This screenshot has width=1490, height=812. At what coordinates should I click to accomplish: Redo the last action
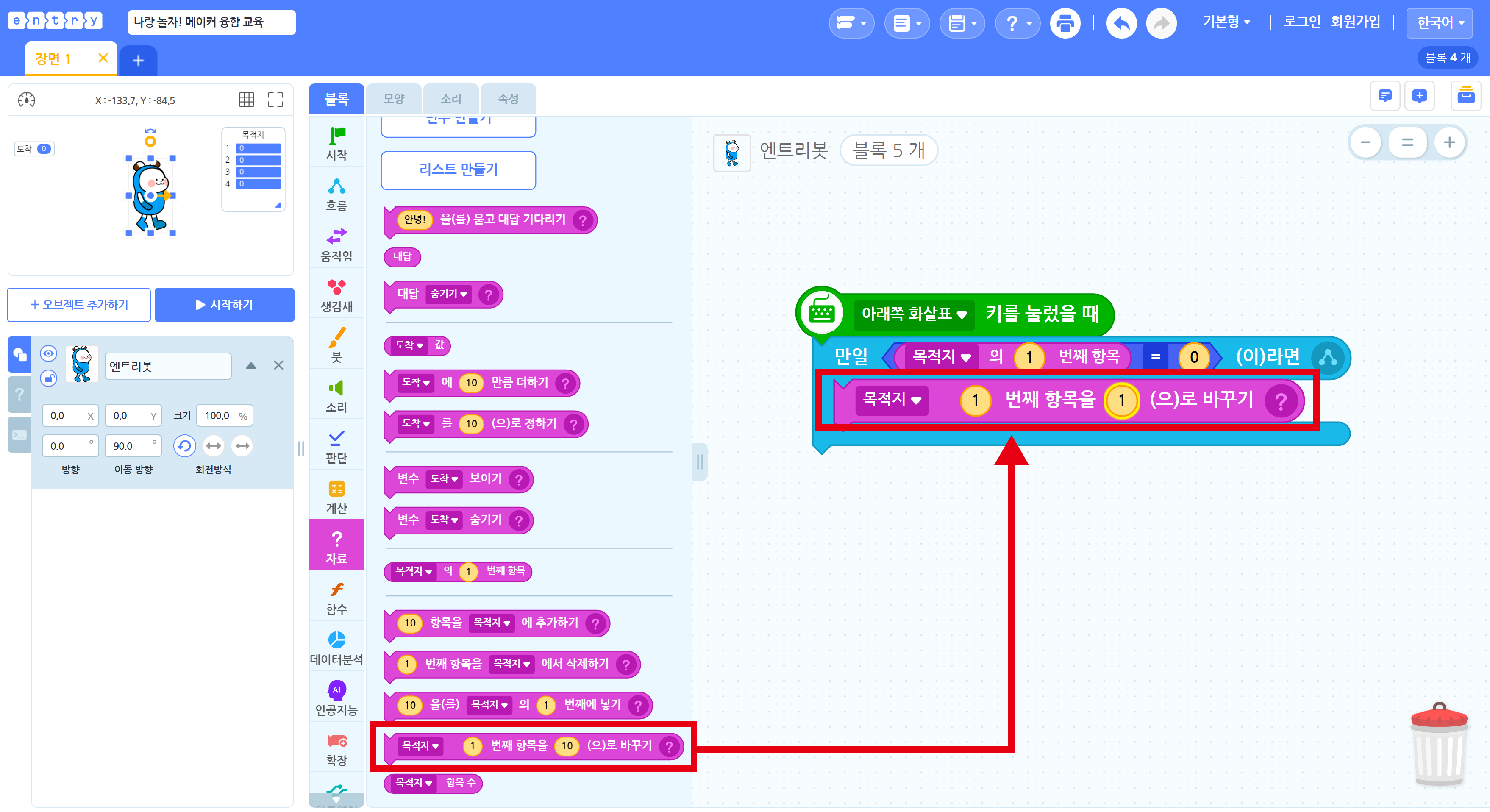click(1161, 23)
